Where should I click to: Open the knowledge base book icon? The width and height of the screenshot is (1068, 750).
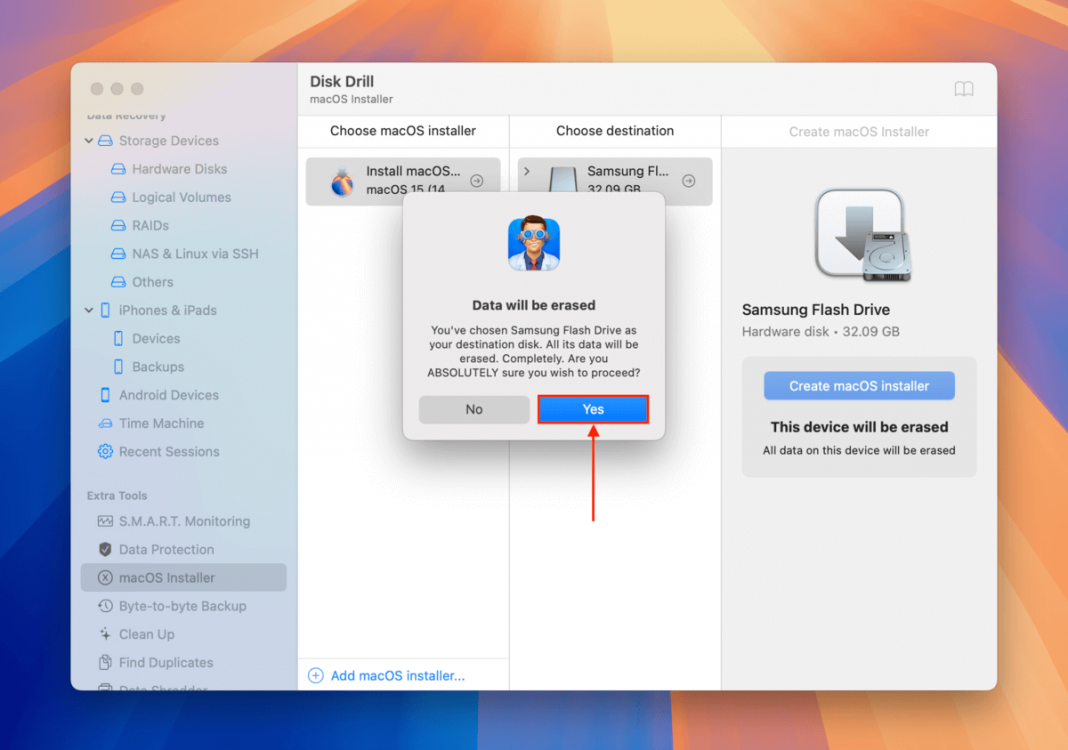(963, 89)
